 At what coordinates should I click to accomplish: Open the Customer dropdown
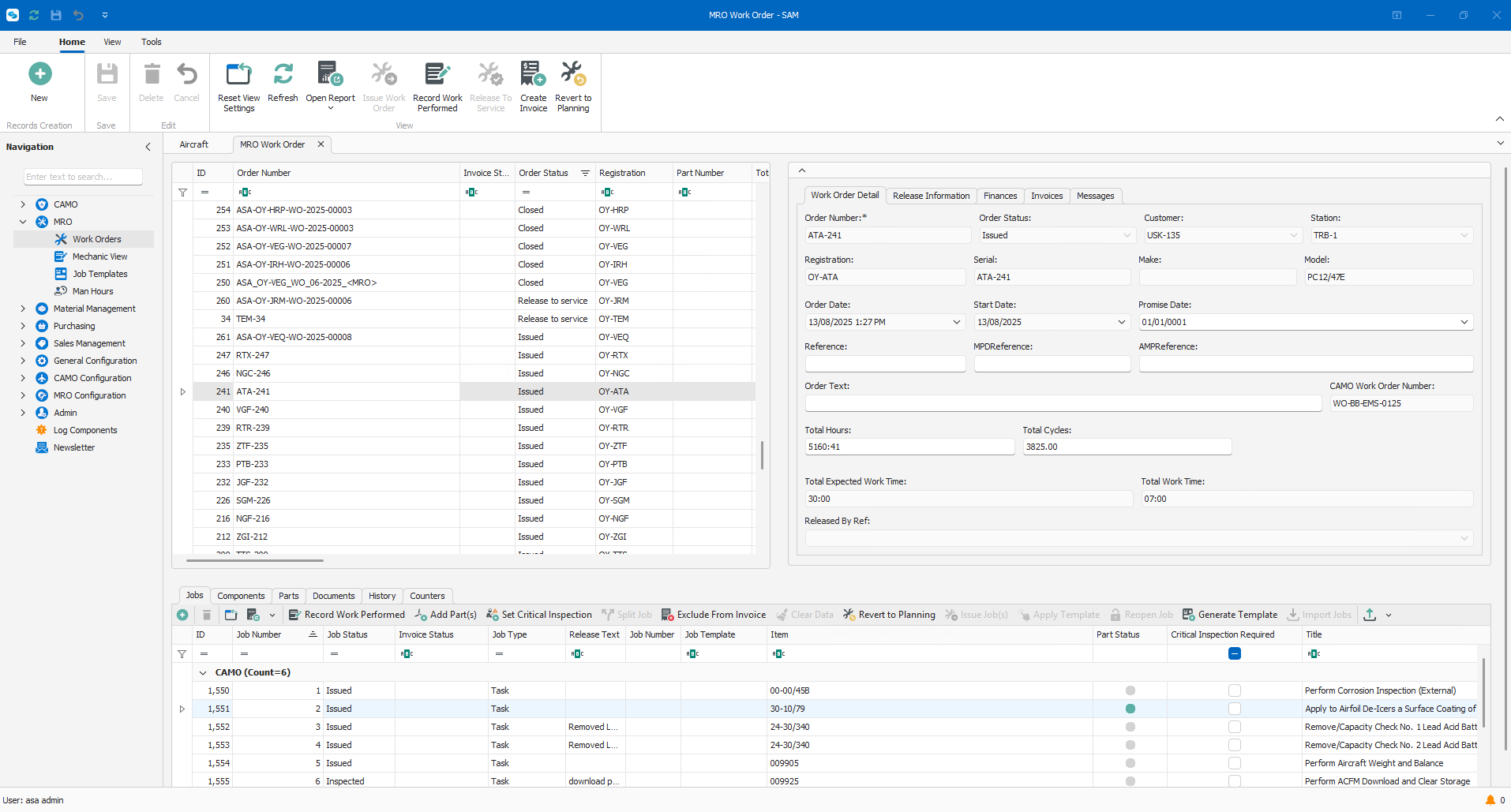(1294, 235)
